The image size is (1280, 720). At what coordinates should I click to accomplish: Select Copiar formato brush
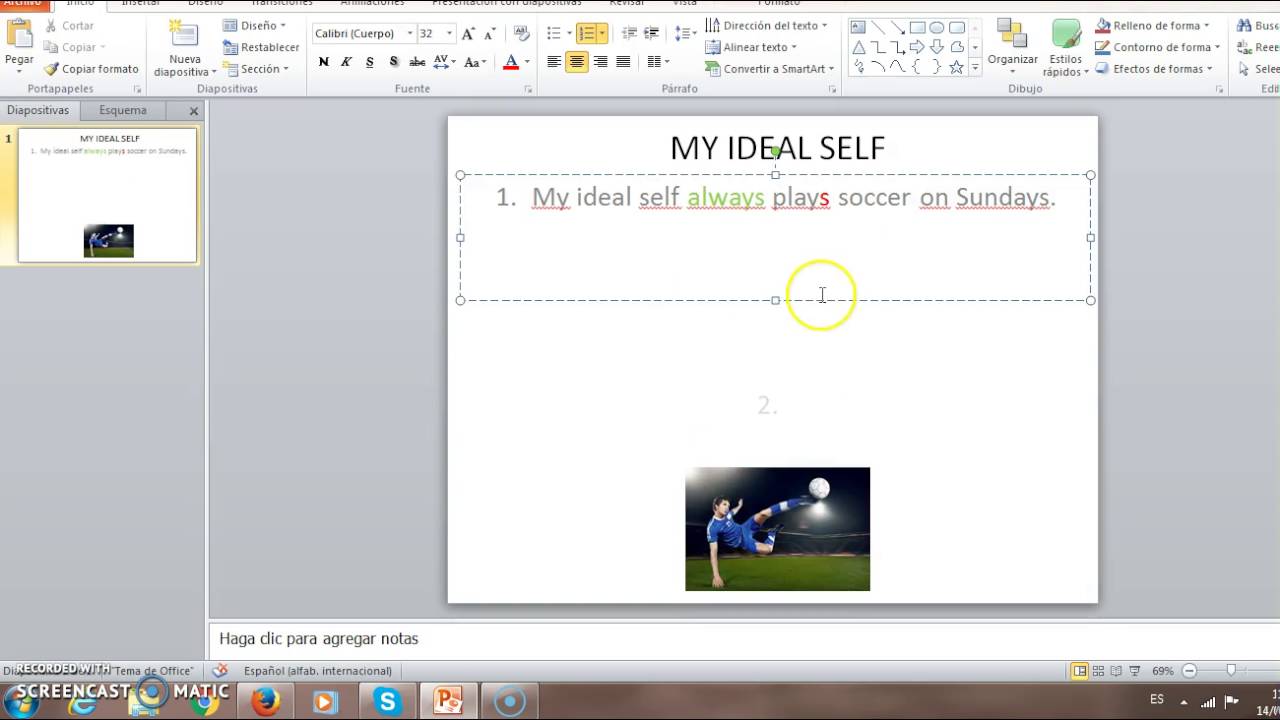coord(91,69)
